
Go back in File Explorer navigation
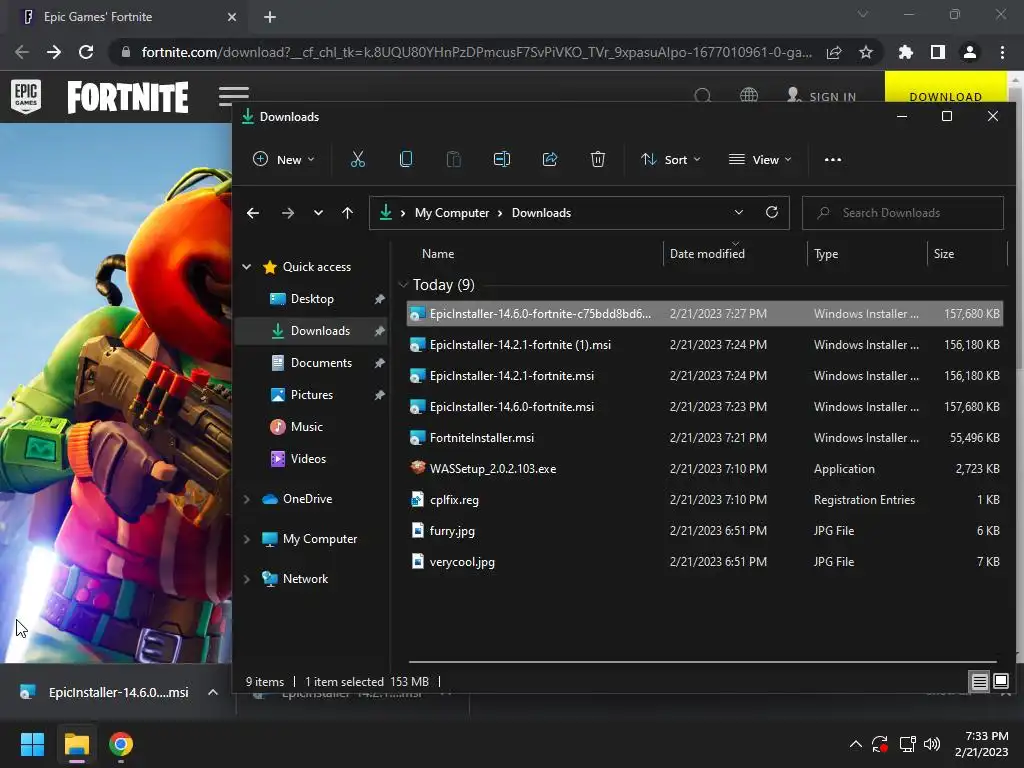253,213
